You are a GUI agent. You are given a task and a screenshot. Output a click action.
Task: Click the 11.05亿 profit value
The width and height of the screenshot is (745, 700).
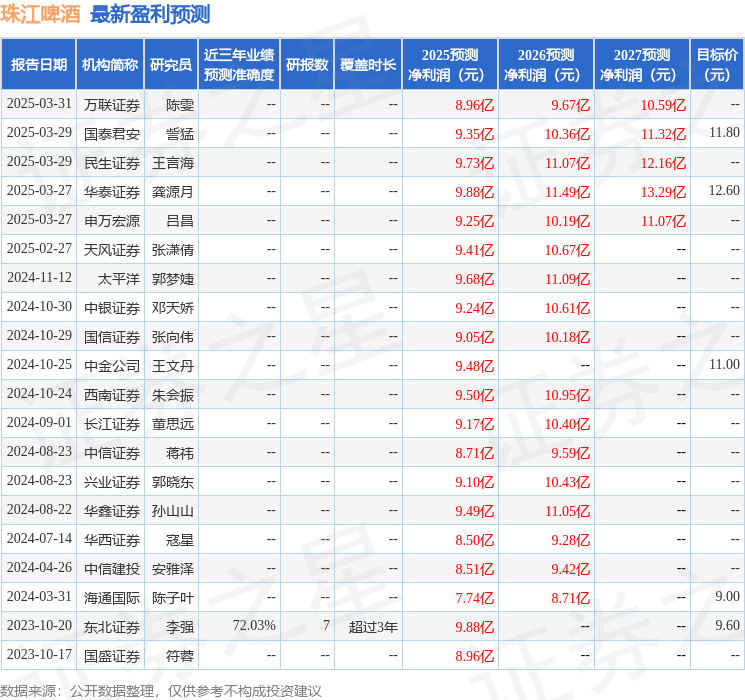click(x=567, y=511)
